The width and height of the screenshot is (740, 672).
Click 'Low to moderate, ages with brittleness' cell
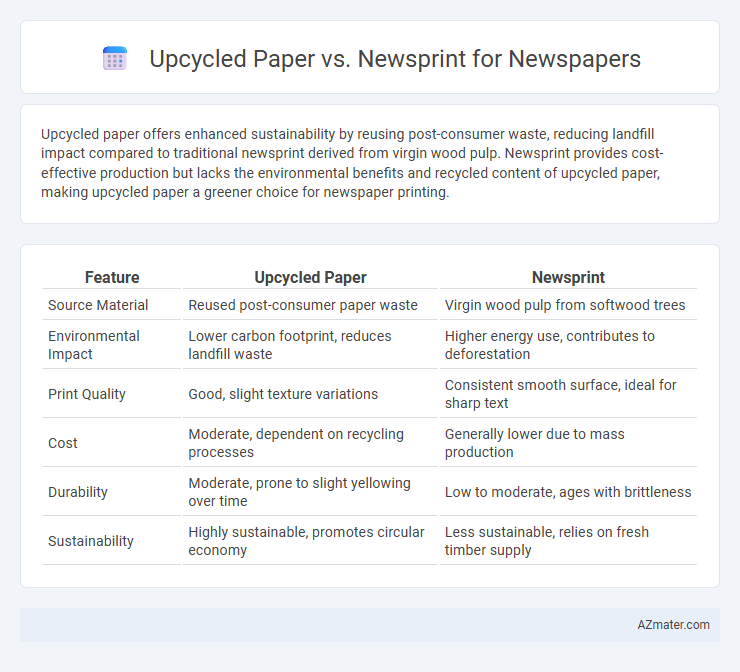click(568, 492)
